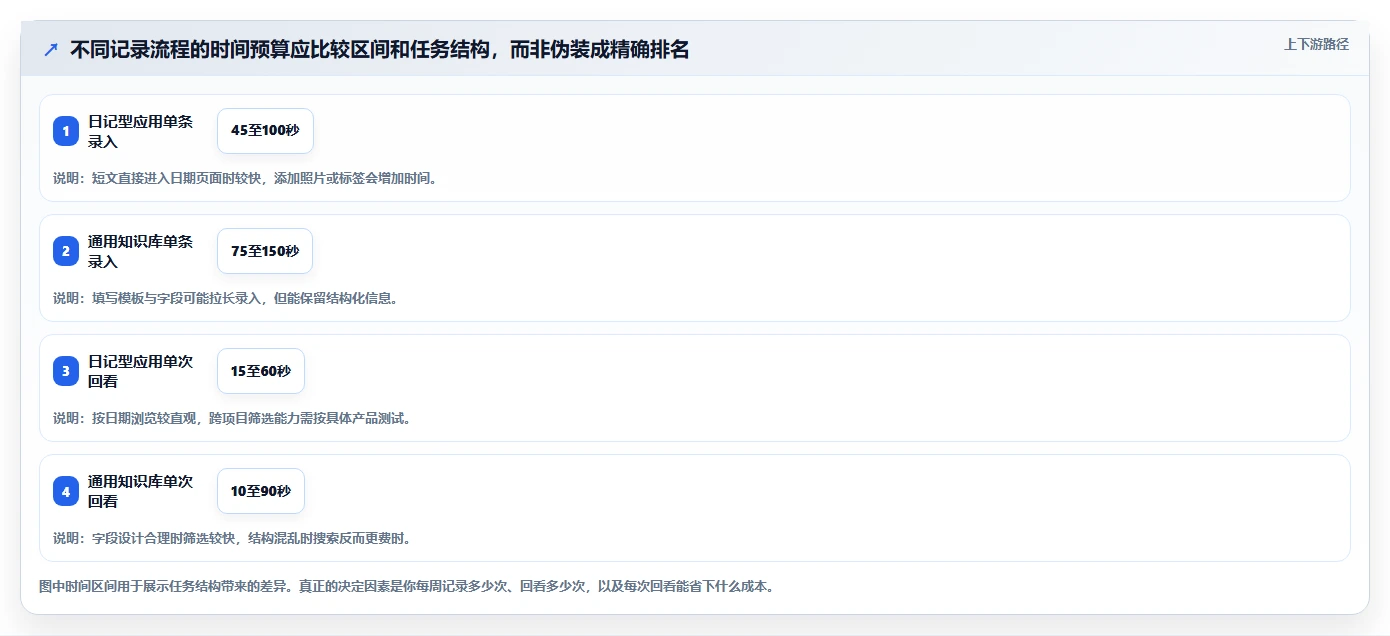
Task: Click the note starting 字段设计合理时
Action: tap(232, 538)
